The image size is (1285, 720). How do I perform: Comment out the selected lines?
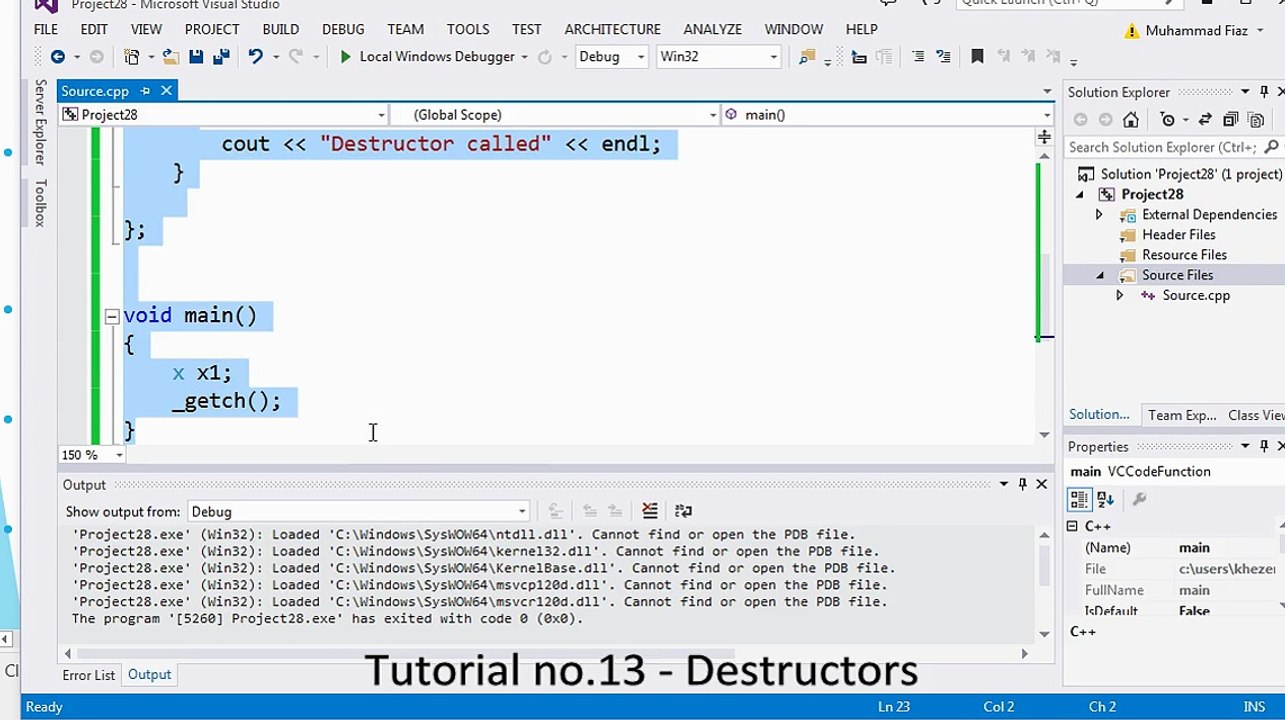(918, 57)
